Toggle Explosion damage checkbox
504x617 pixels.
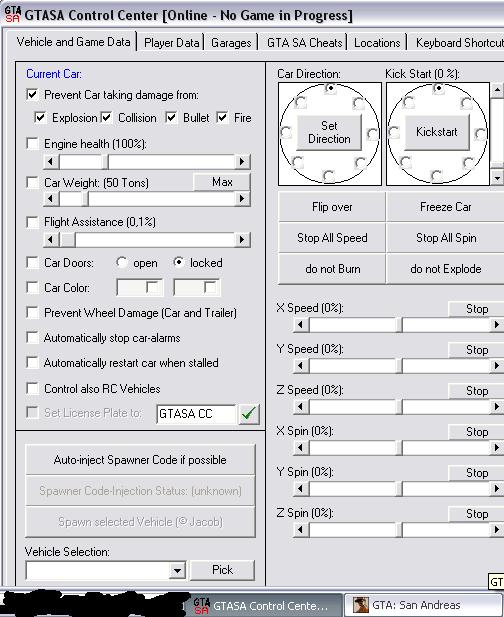point(40,117)
